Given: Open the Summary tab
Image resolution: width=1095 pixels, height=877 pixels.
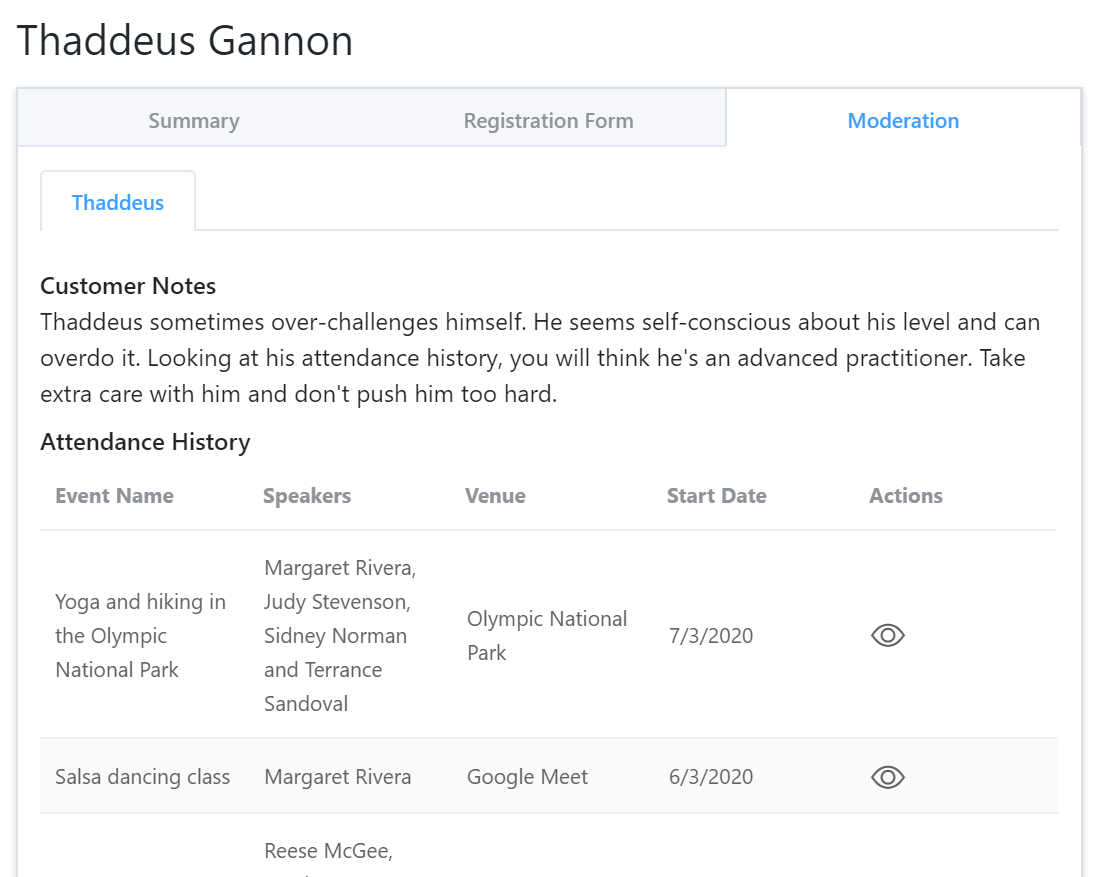Looking at the screenshot, I should (x=194, y=121).
